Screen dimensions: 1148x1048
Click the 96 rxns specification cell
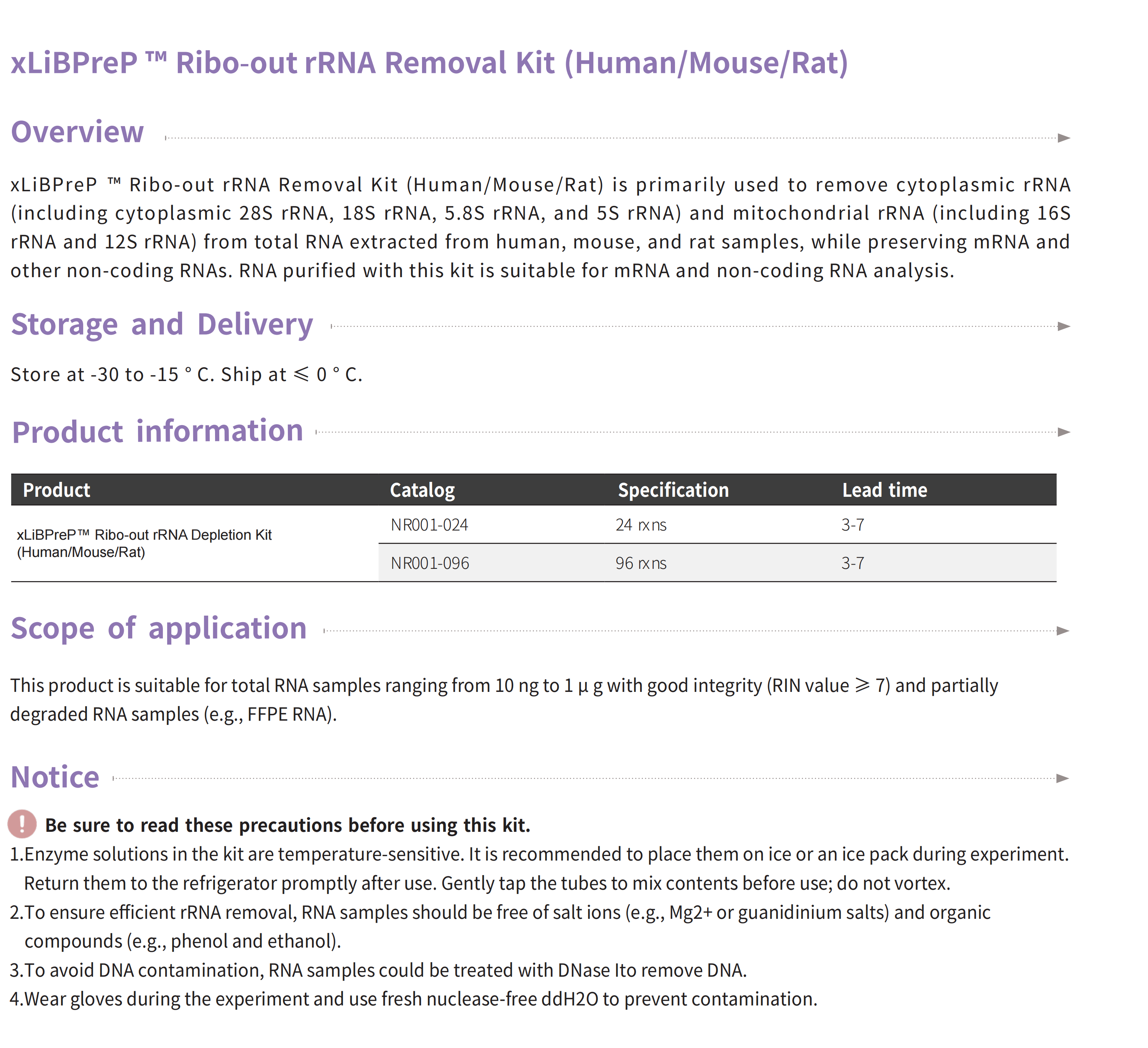tap(641, 563)
